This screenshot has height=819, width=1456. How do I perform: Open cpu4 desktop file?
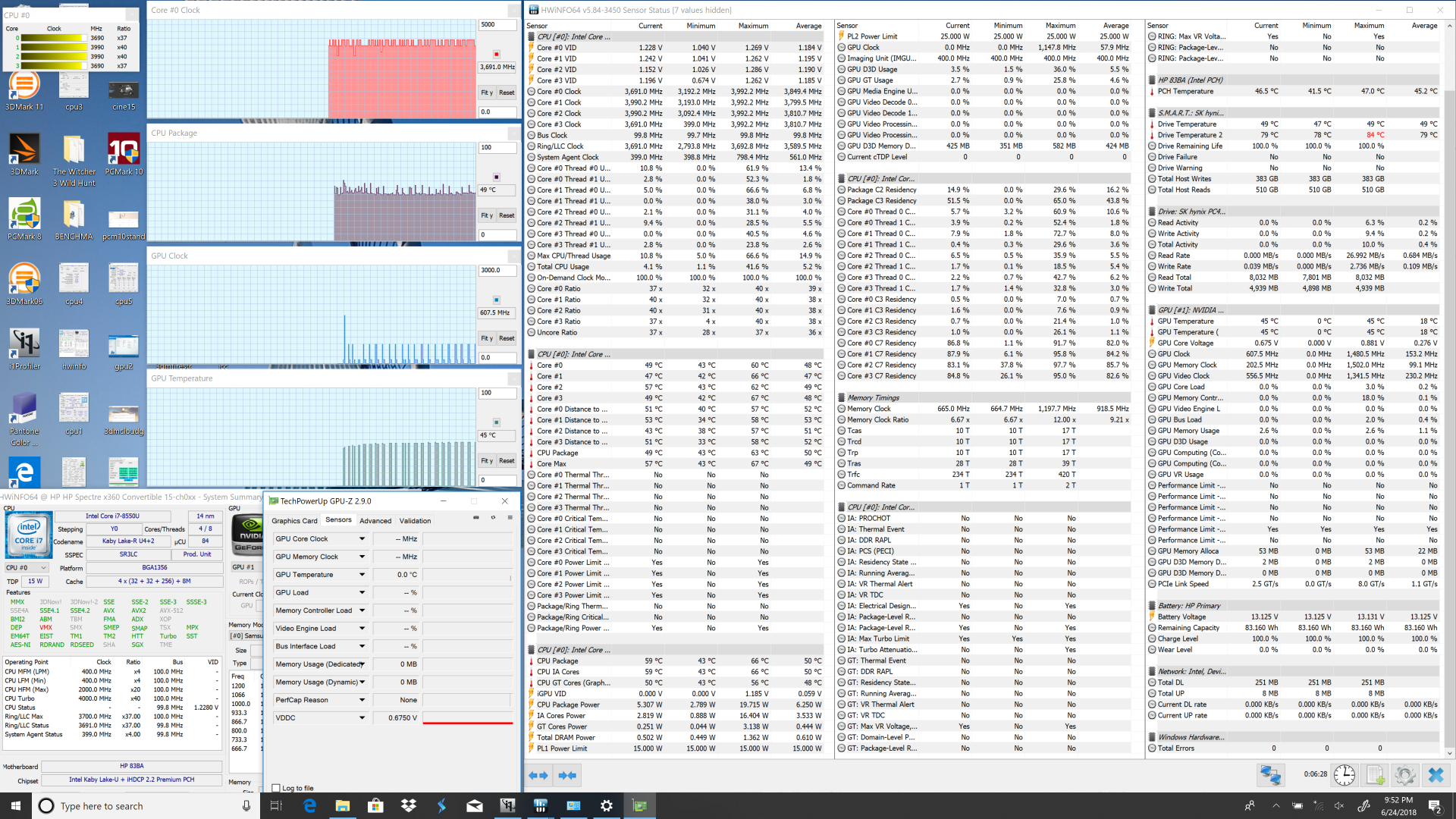pos(74,284)
